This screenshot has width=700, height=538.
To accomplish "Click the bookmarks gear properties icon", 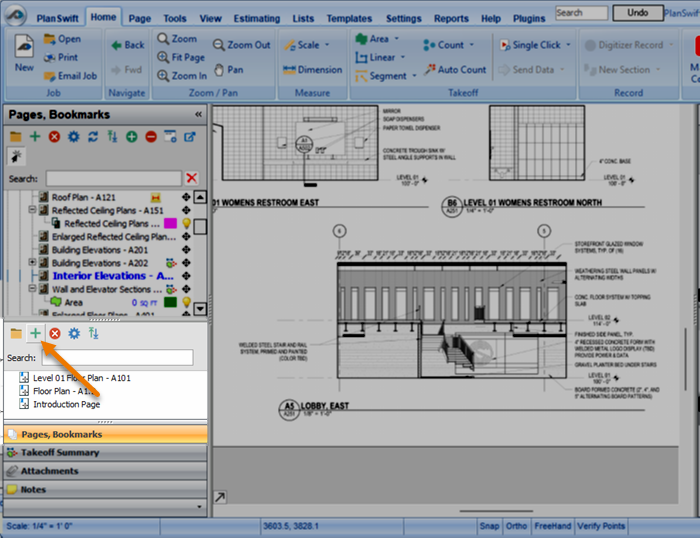I will (x=74, y=333).
